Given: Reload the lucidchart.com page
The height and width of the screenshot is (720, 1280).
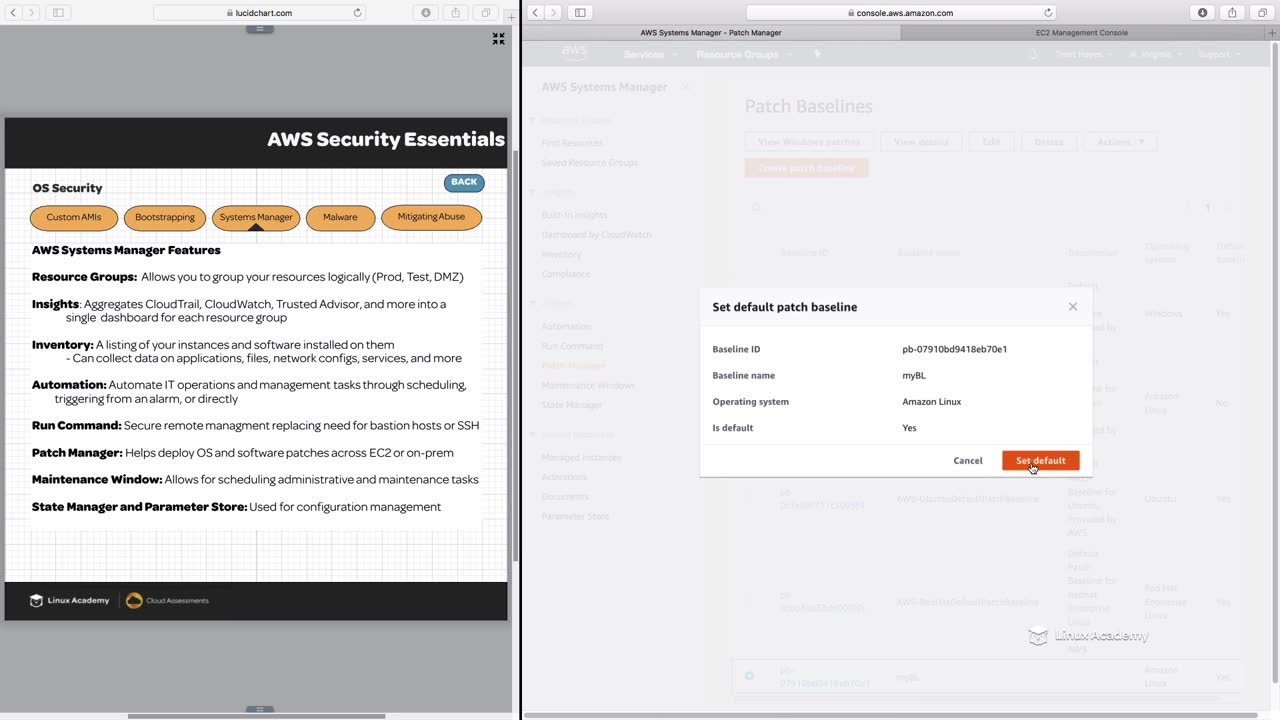Looking at the screenshot, I should tap(357, 13).
